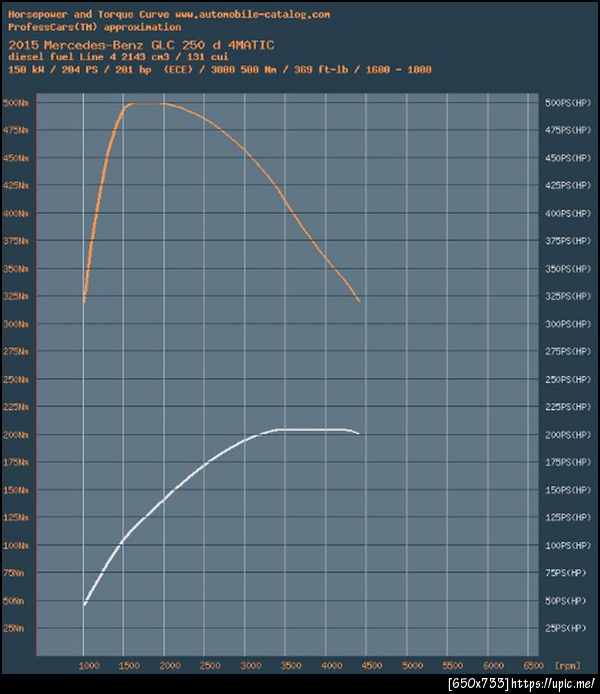Click the '500Nm' left axis label

(15, 103)
